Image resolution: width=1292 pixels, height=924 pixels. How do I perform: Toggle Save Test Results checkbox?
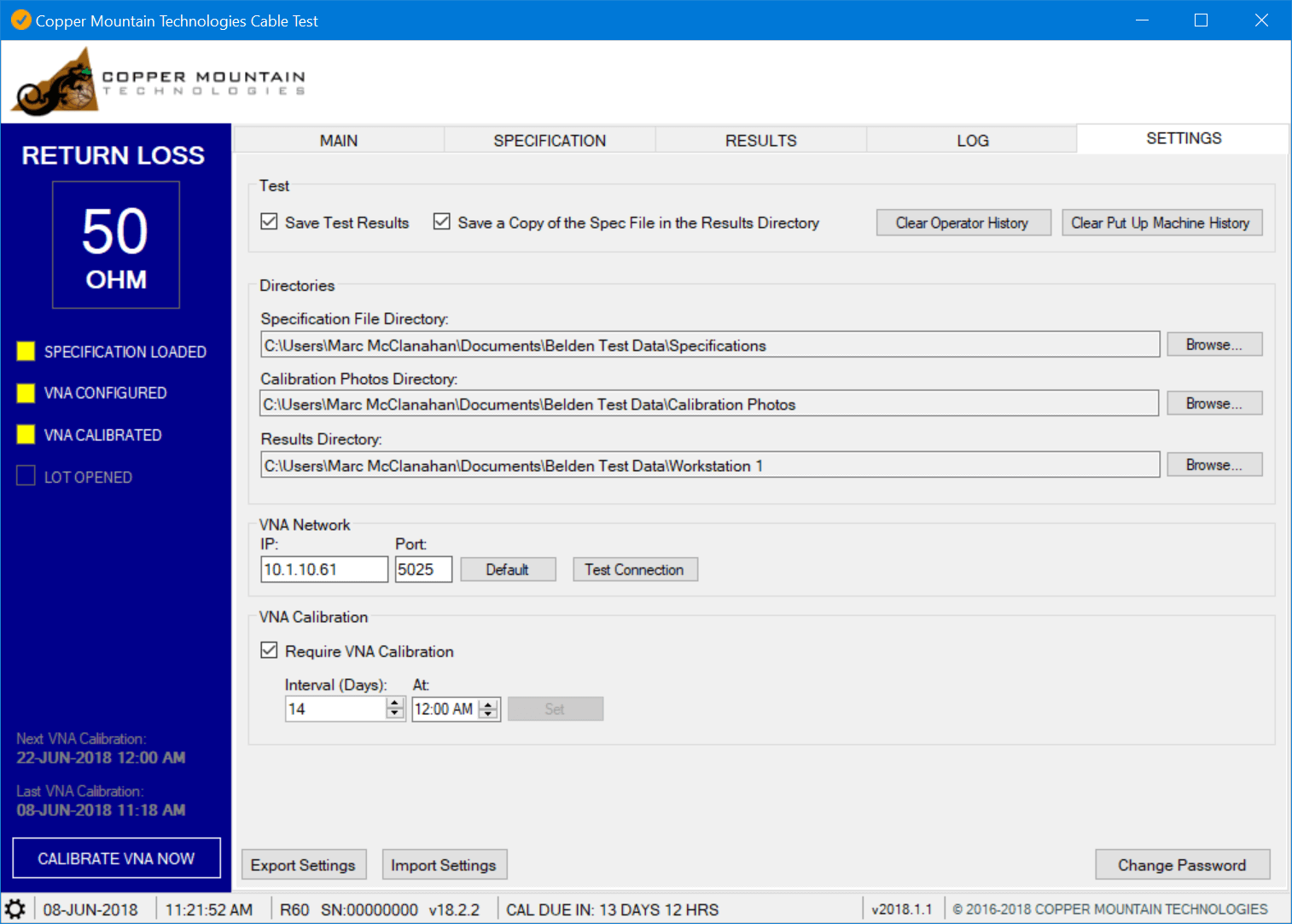pyautogui.click(x=269, y=222)
